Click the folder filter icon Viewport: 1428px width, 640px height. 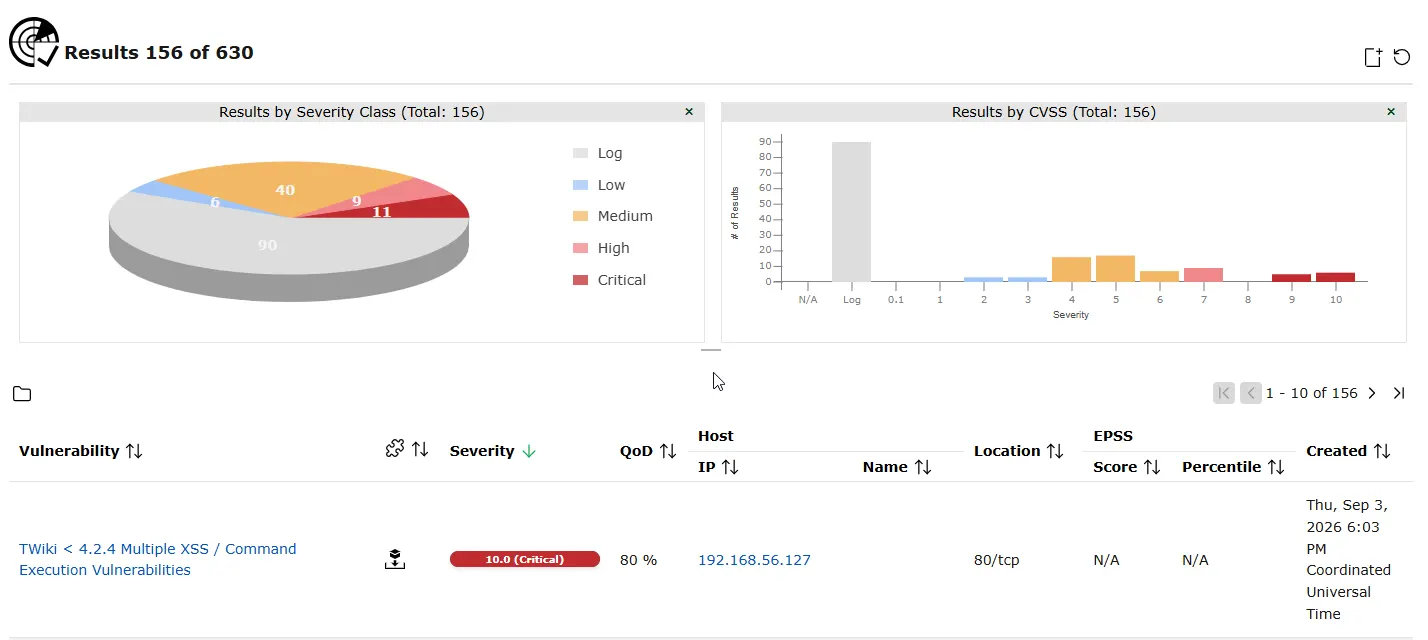pos(22,394)
